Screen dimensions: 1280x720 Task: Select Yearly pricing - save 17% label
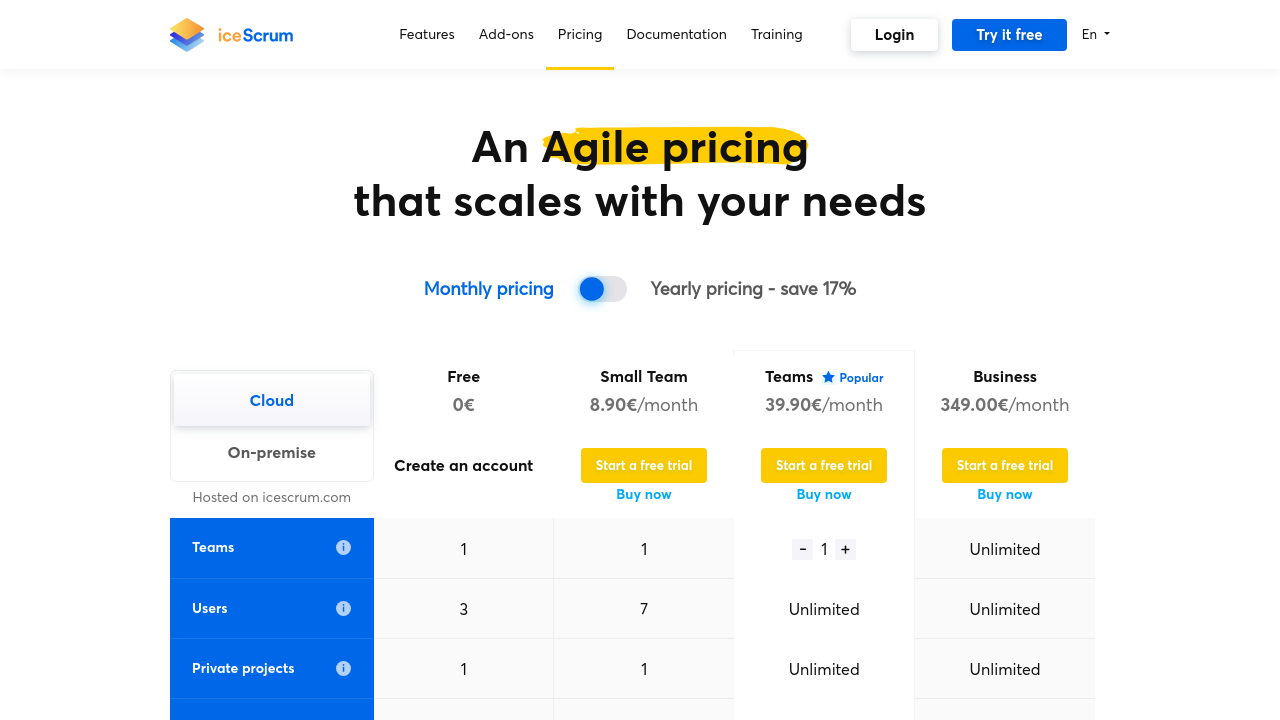click(x=753, y=289)
